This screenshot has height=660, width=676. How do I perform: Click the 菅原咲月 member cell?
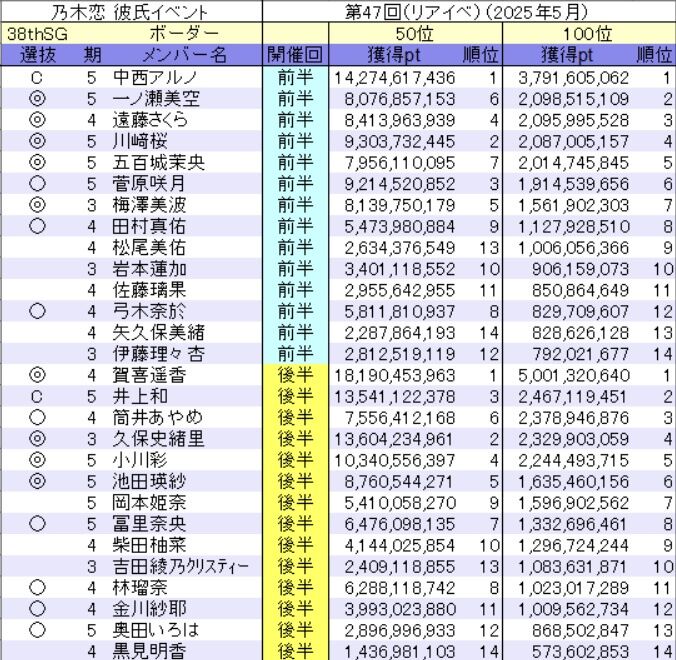coord(149,184)
